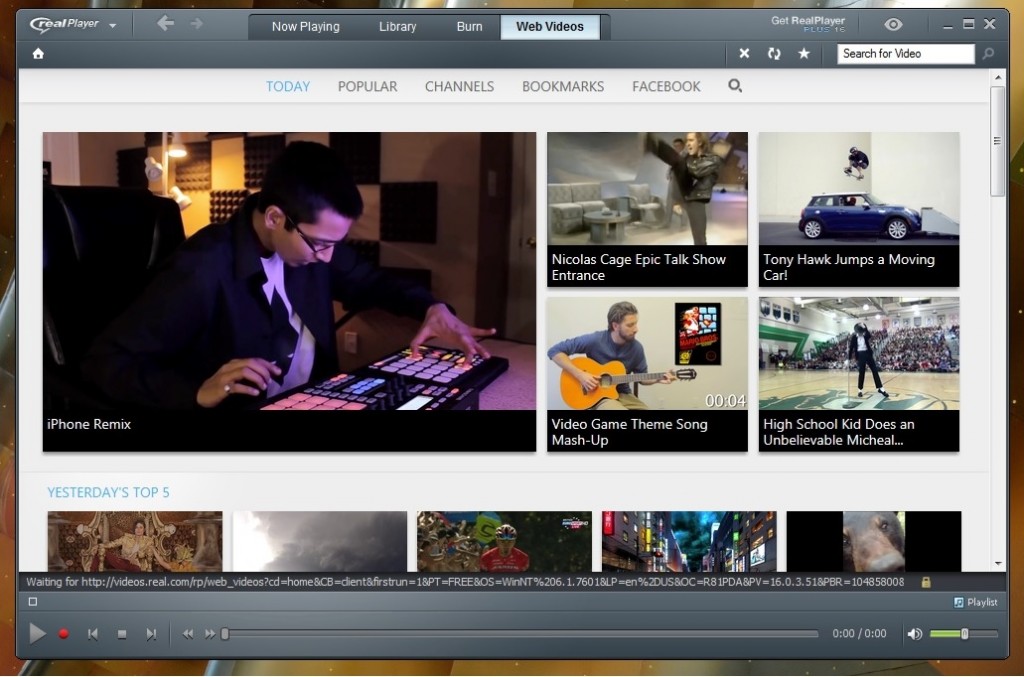Open the CHANNELS section
This screenshot has height=677, width=1024.
pos(459,86)
